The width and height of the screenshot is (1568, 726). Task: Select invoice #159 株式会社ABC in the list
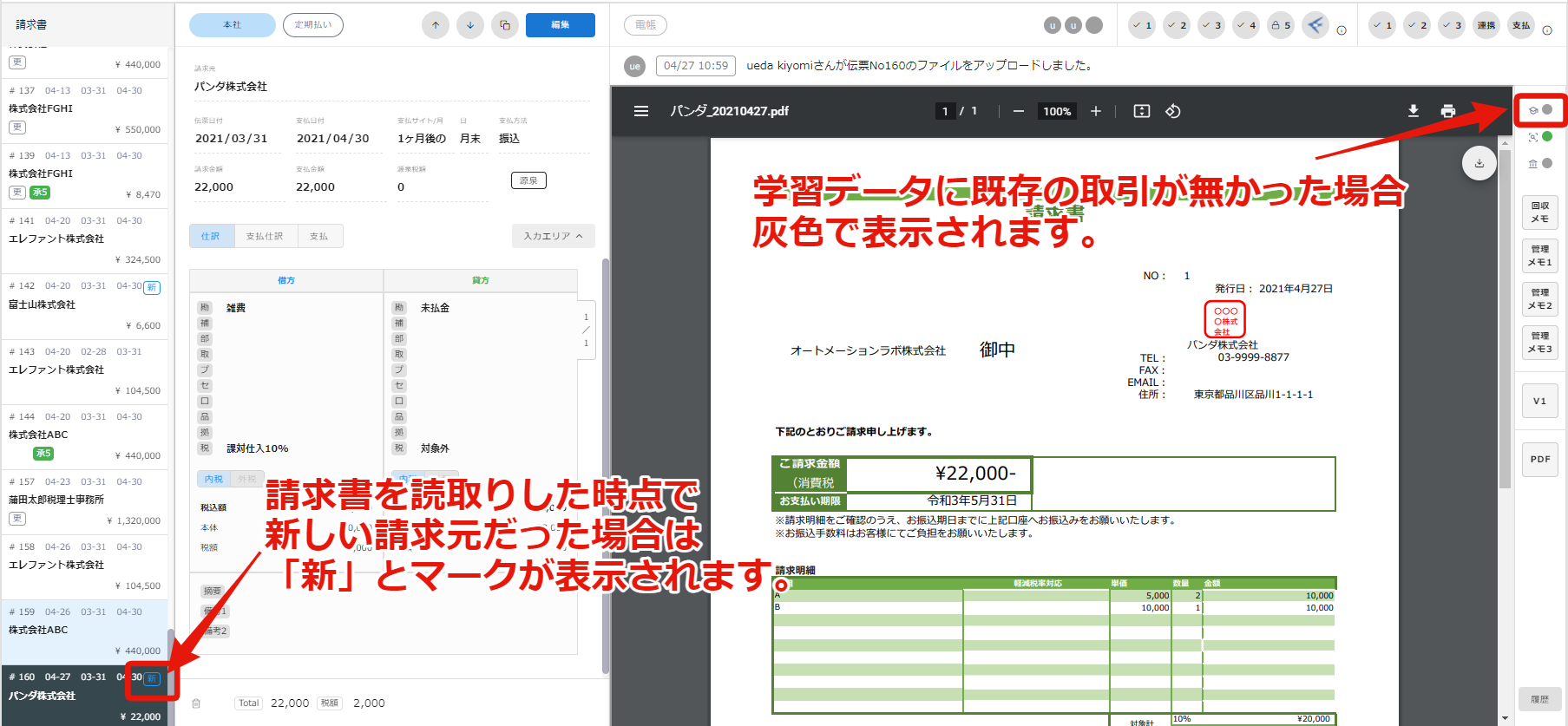(84, 632)
